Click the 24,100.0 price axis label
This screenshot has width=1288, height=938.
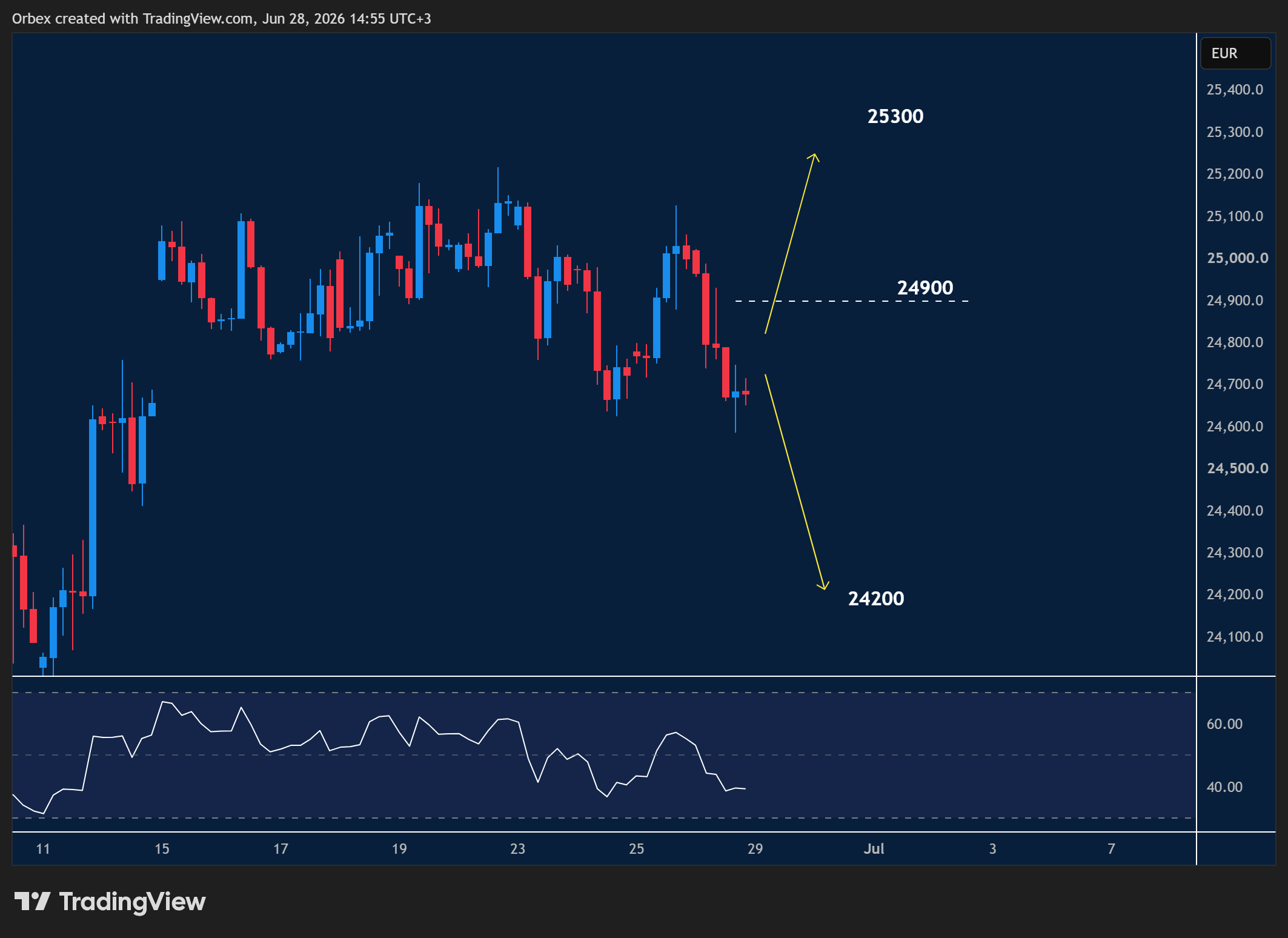click(1235, 637)
